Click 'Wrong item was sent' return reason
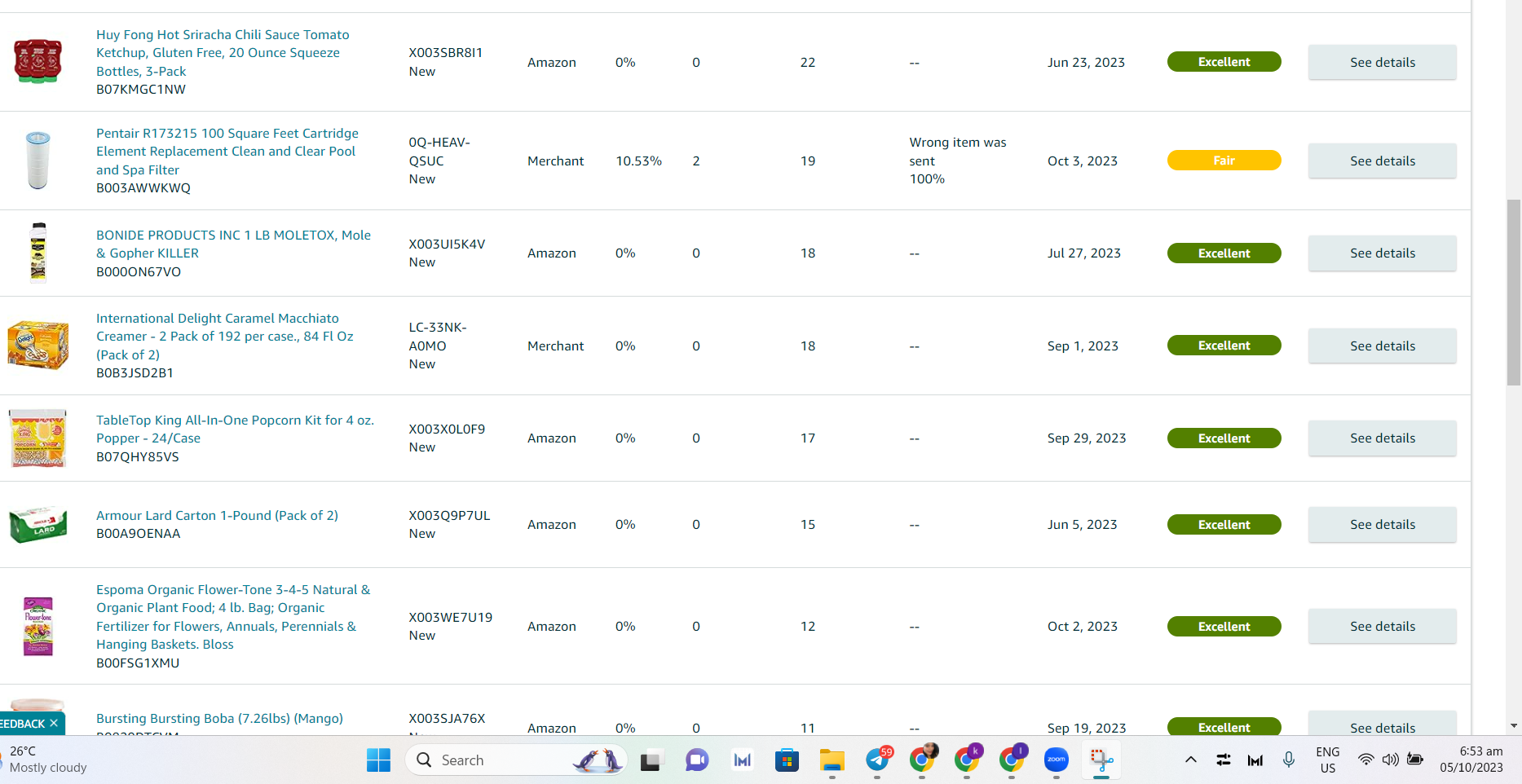The image size is (1522, 784). (958, 152)
